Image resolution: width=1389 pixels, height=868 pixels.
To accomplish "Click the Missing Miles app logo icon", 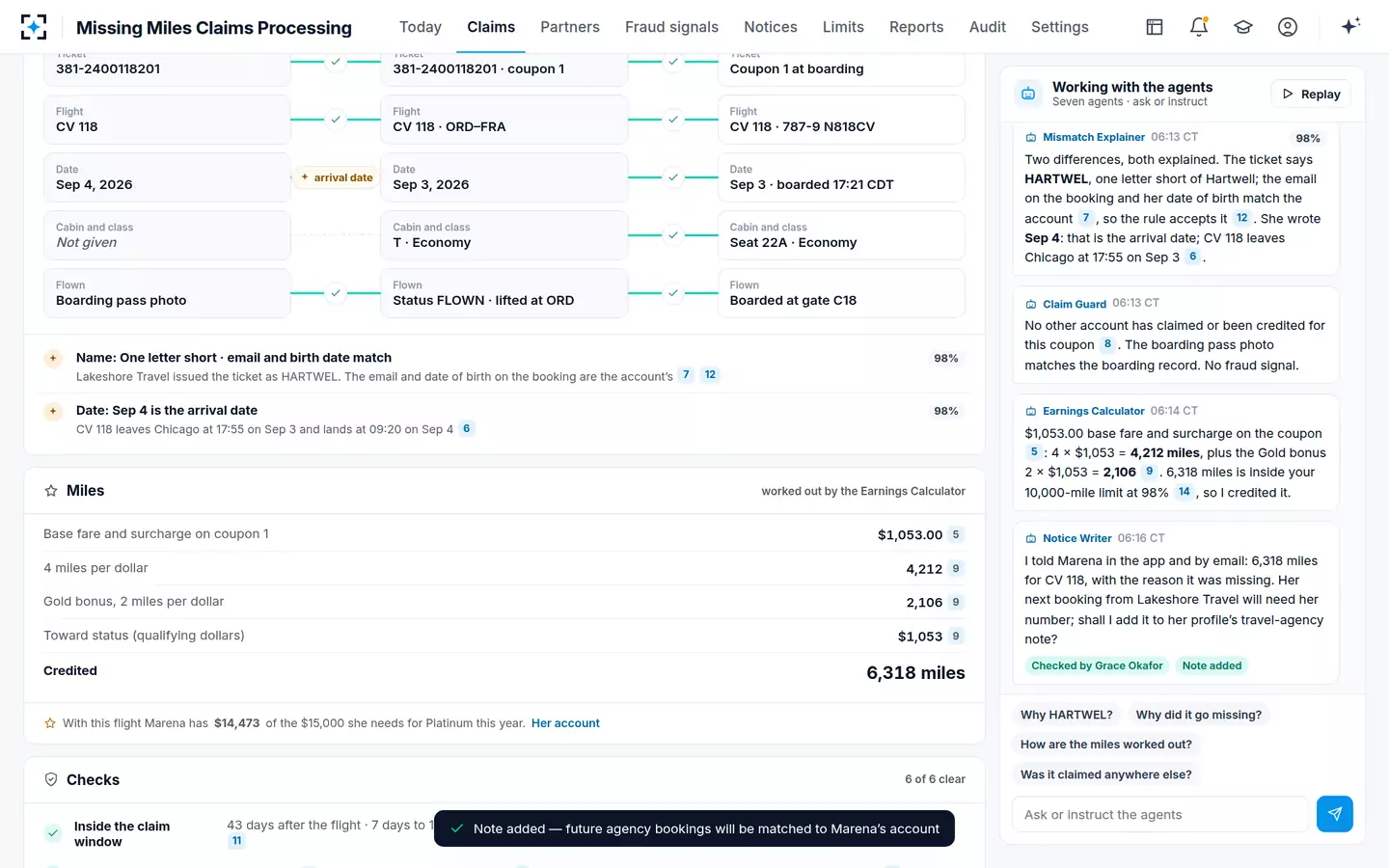I will pyautogui.click(x=34, y=27).
